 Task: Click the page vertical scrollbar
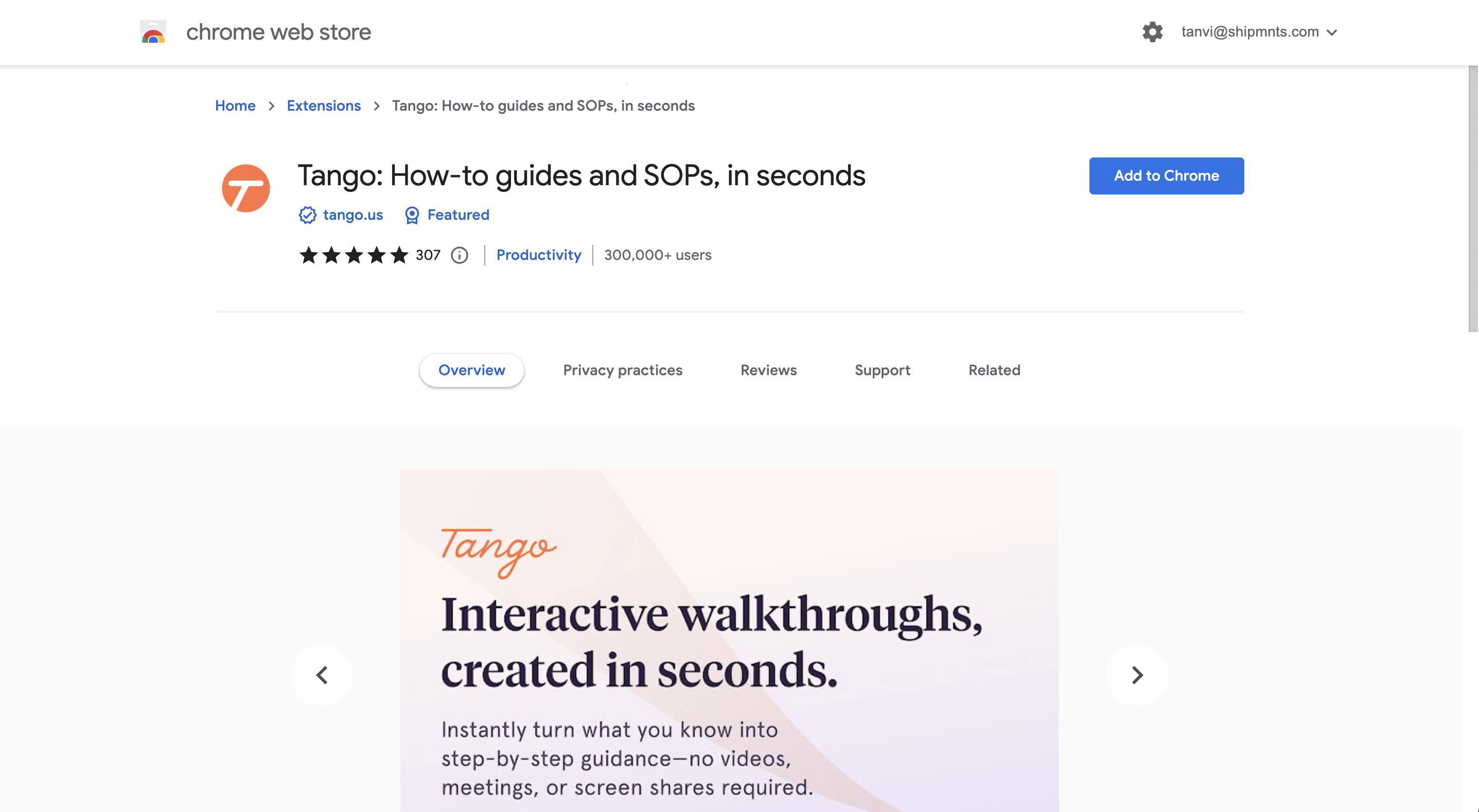point(1473,199)
